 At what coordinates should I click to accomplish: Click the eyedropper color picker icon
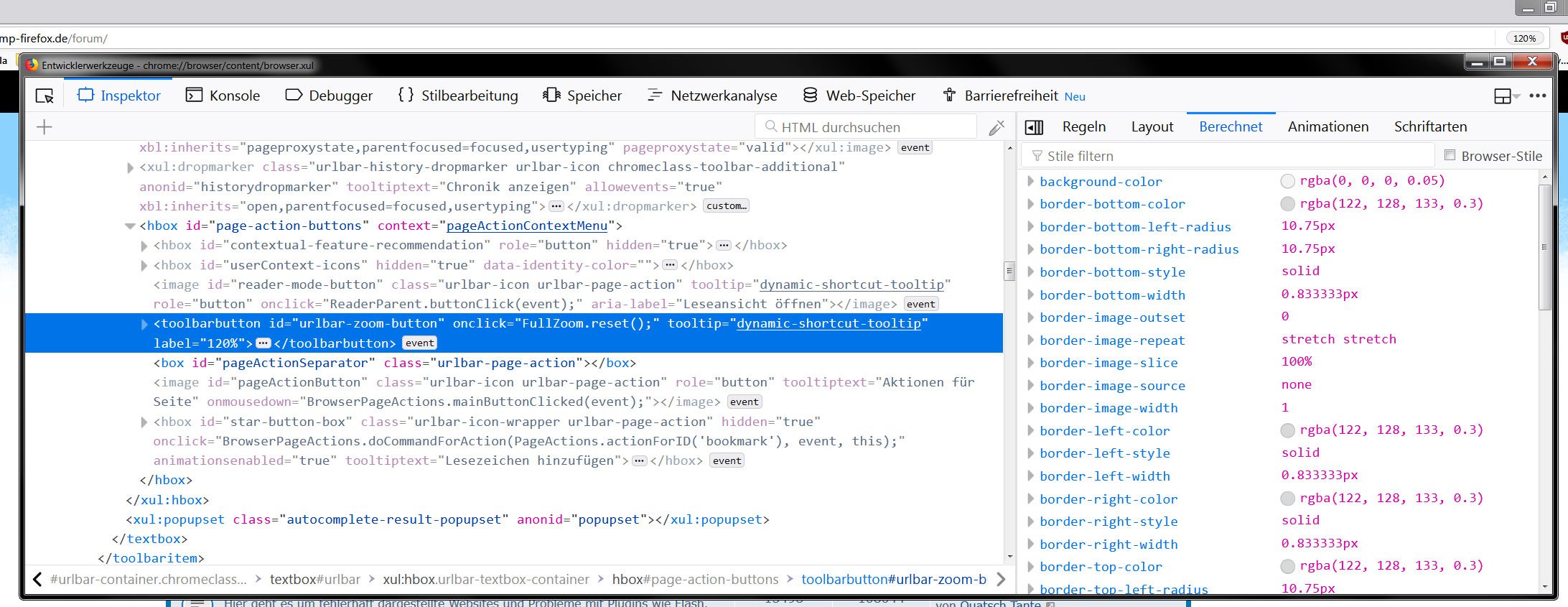997,128
